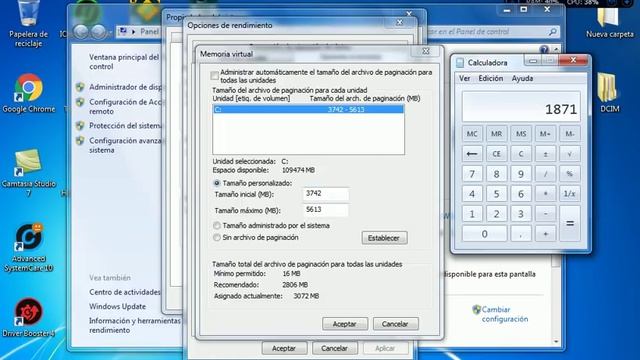Click Aceptar in Memoria virtual dialog

(x=345, y=324)
